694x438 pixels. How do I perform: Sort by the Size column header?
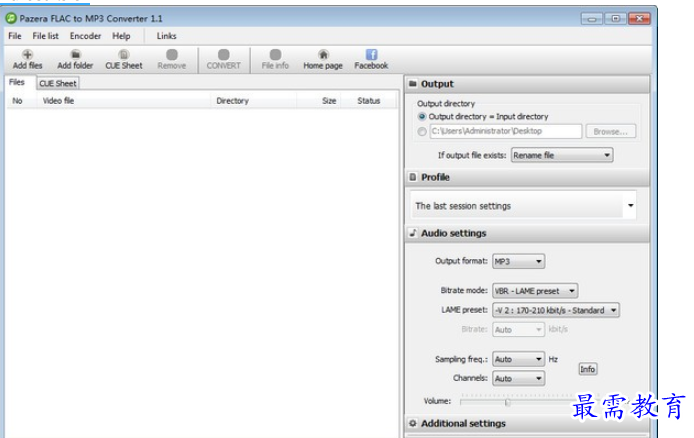click(320, 101)
